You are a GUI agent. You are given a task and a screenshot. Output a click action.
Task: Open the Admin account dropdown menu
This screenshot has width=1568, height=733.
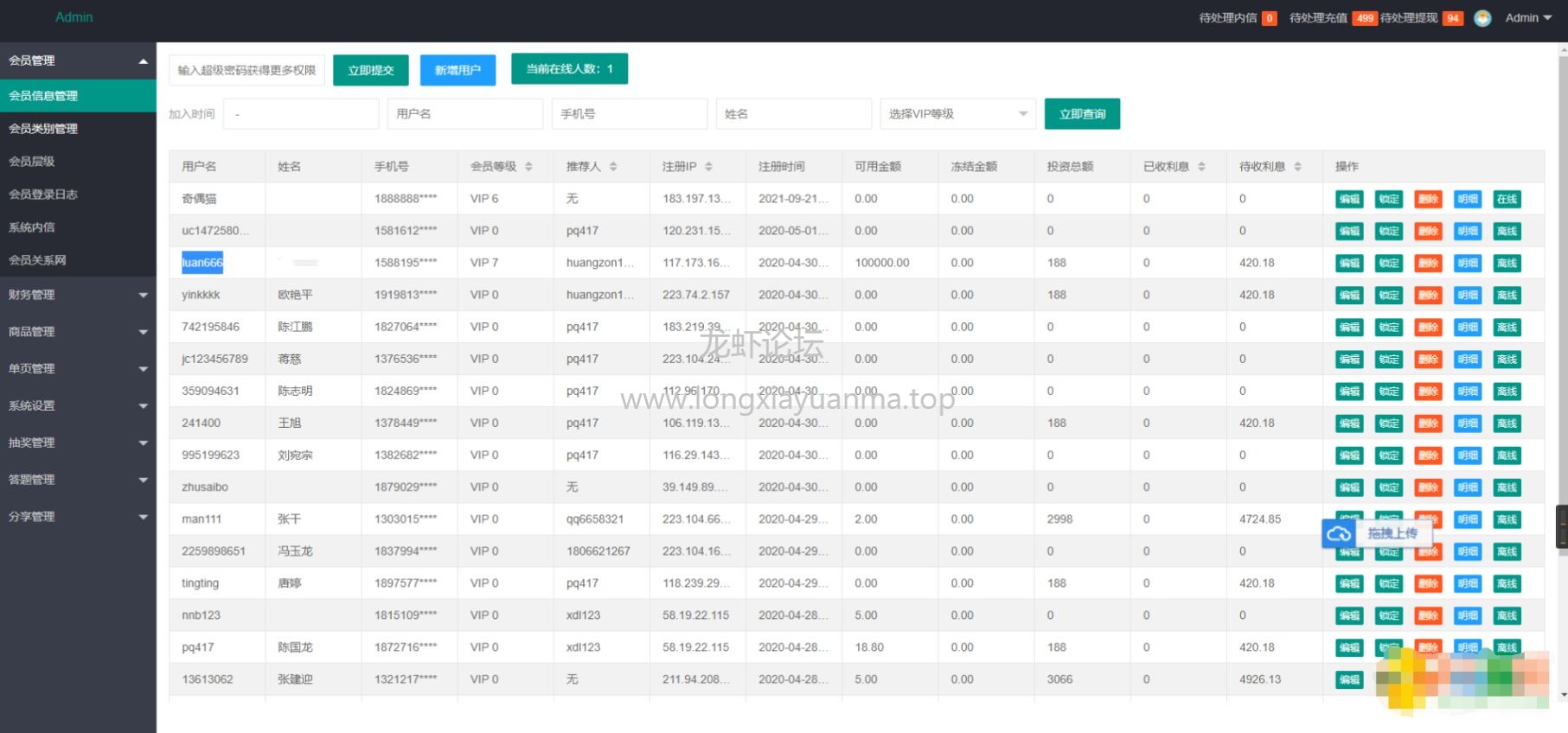(x=1528, y=18)
